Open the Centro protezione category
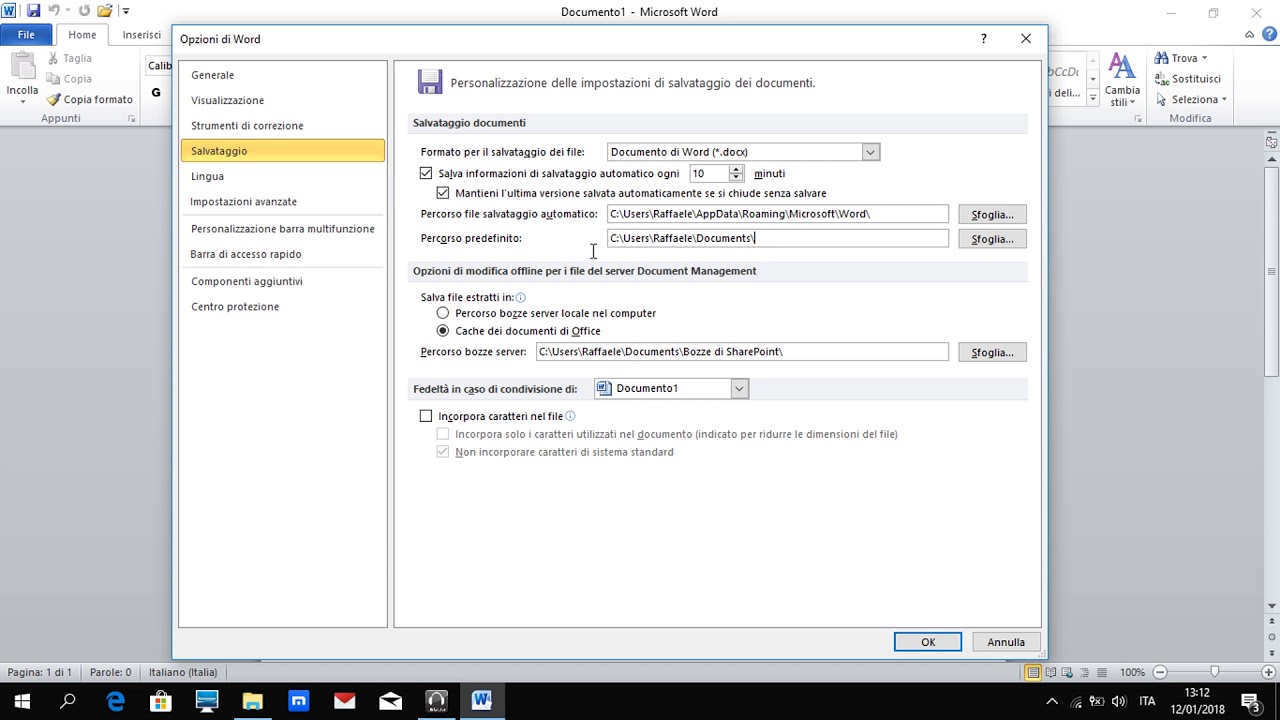Viewport: 1280px width, 720px height. click(x=282, y=307)
